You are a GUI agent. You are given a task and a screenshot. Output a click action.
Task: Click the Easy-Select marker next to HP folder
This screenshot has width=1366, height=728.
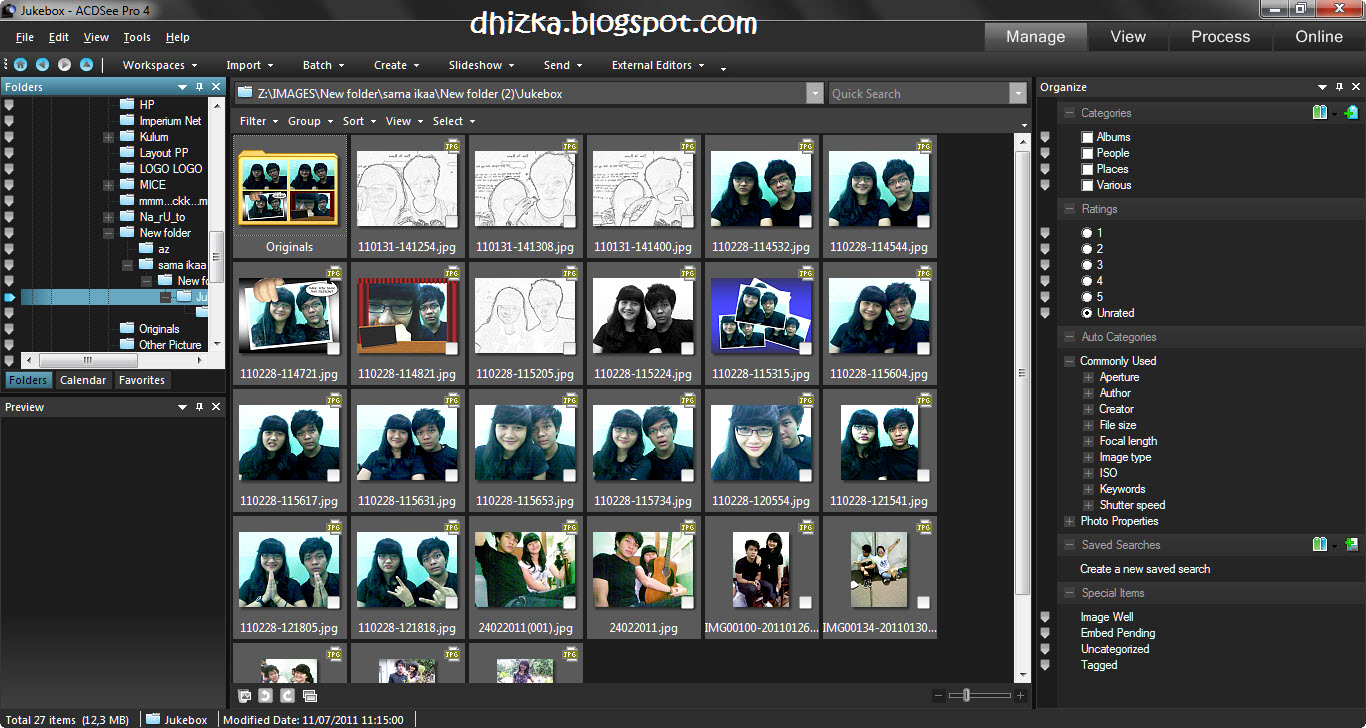coord(9,104)
